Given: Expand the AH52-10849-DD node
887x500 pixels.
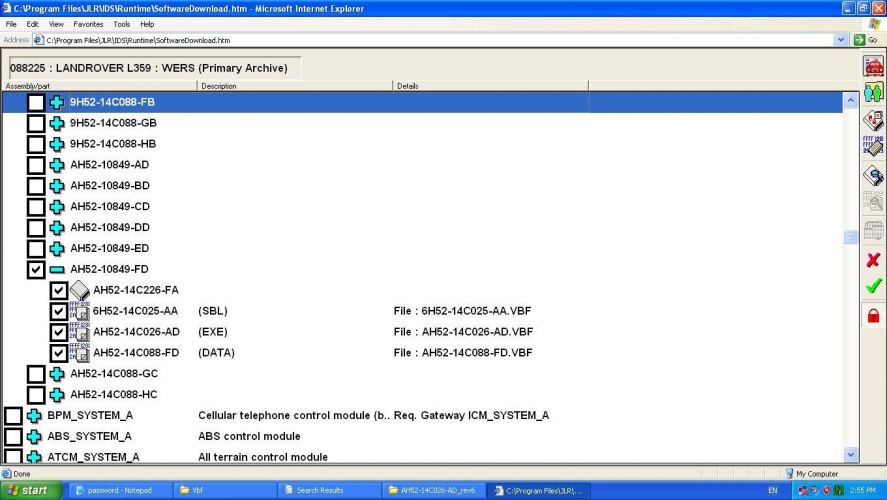Looking at the screenshot, I should pos(57,228).
